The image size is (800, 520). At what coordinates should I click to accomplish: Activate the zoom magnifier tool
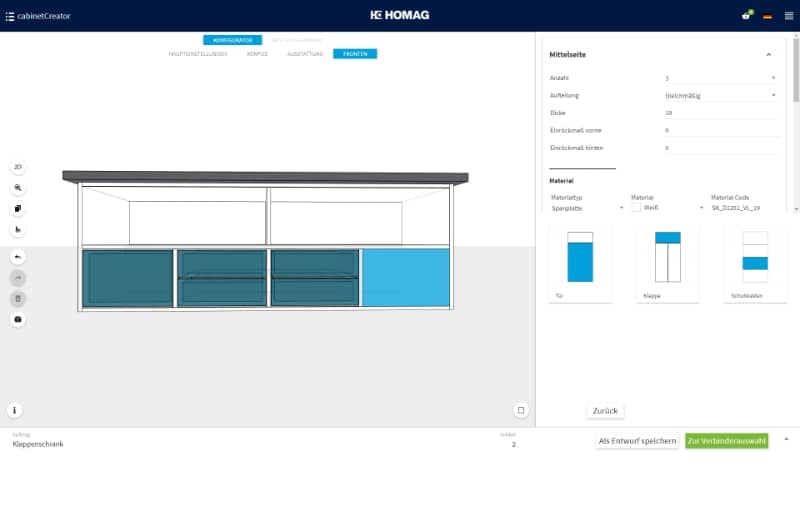pos(18,188)
